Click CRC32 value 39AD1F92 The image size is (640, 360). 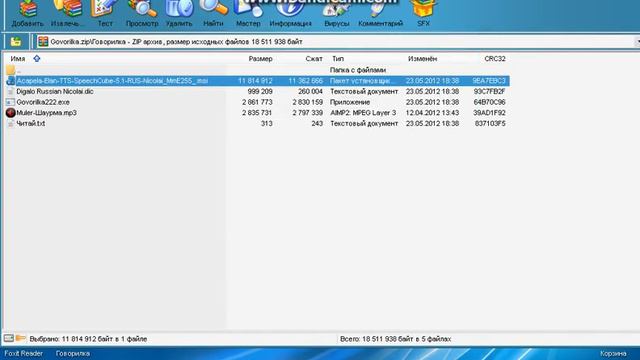tap(489, 113)
